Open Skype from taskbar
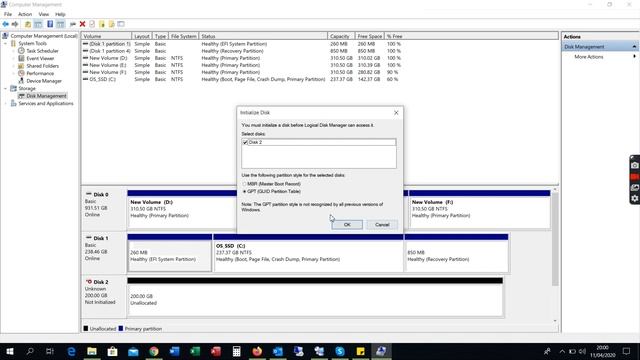 coord(340,351)
